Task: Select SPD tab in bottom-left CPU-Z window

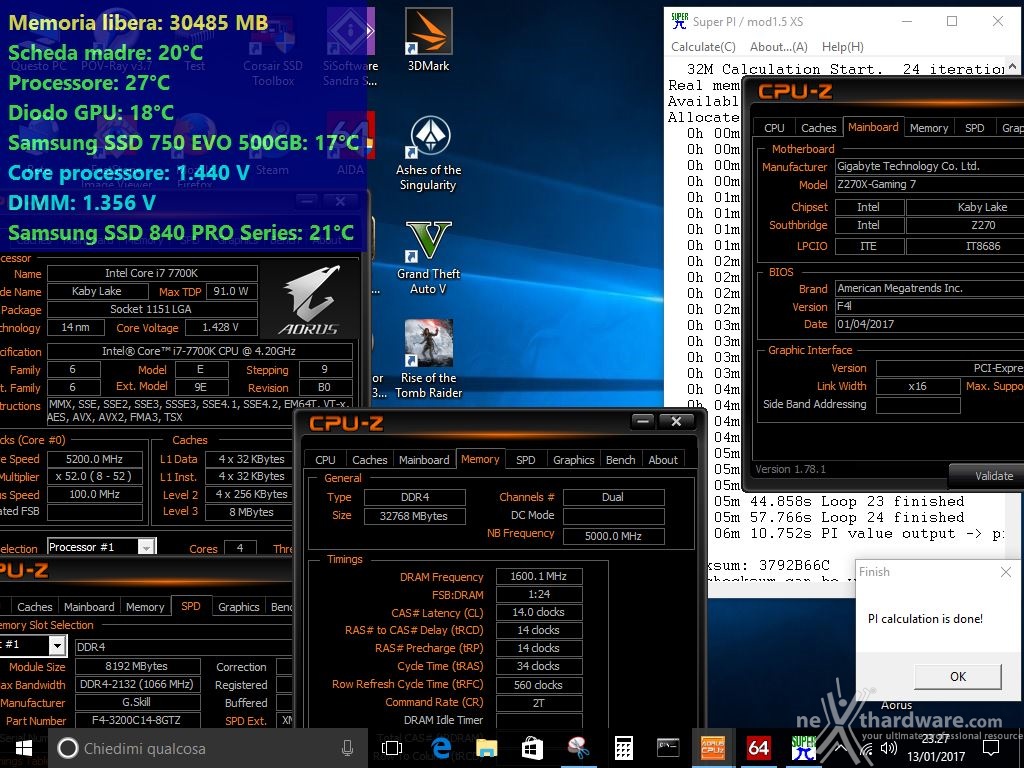Action: point(191,606)
